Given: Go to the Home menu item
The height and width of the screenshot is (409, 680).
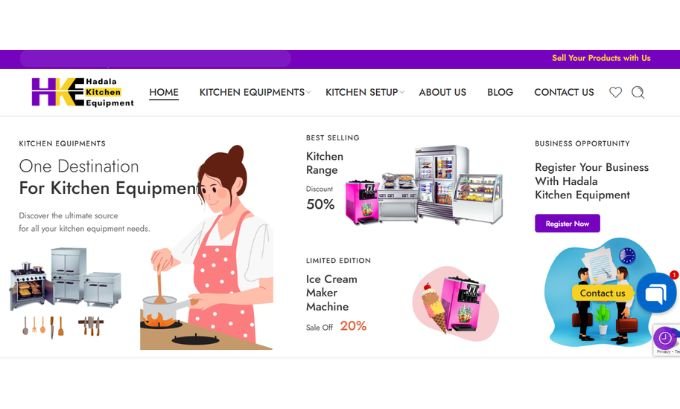Looking at the screenshot, I should [x=164, y=92].
